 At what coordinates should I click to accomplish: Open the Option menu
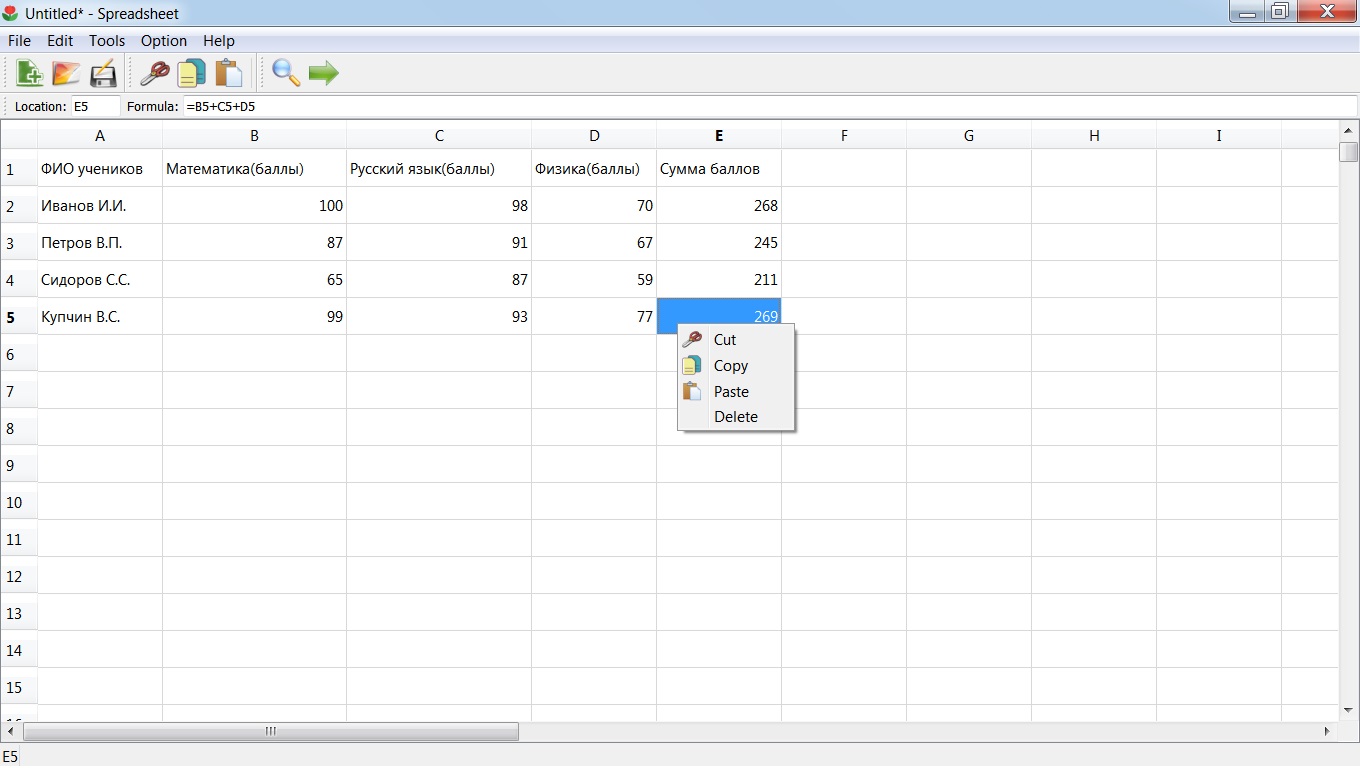pos(164,41)
